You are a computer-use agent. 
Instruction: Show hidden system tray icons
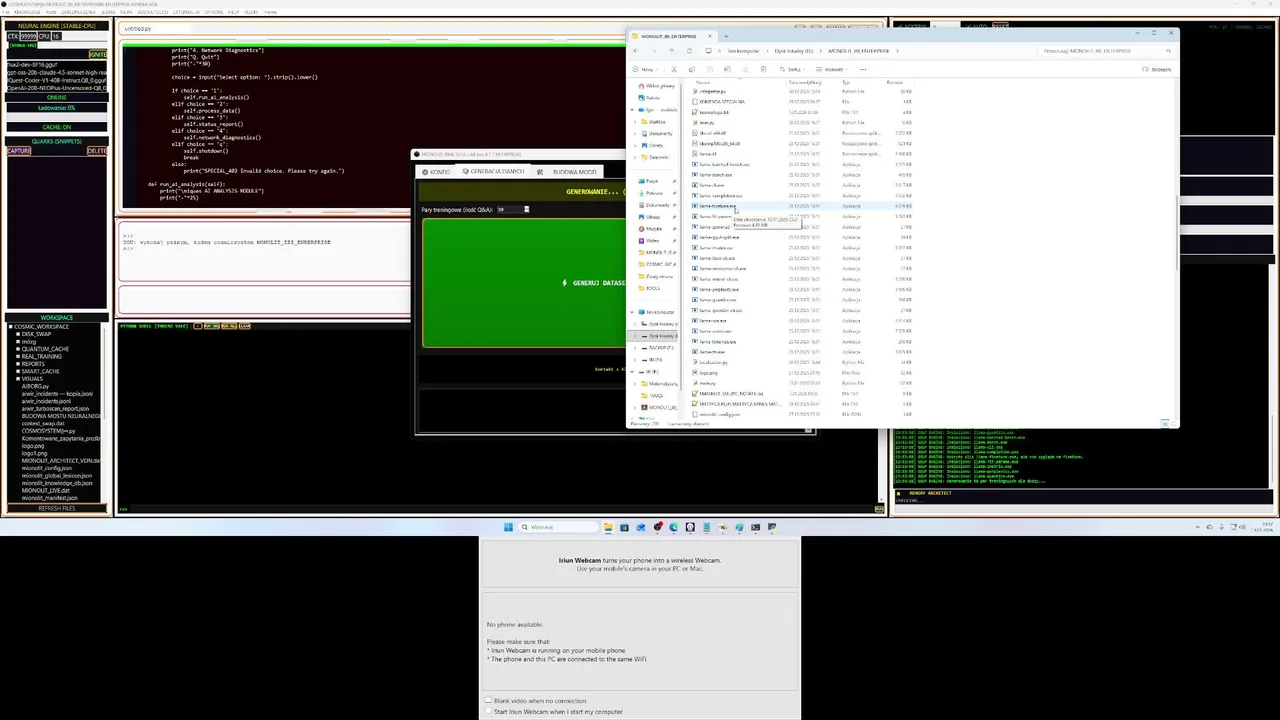pyautogui.click(x=1197, y=527)
